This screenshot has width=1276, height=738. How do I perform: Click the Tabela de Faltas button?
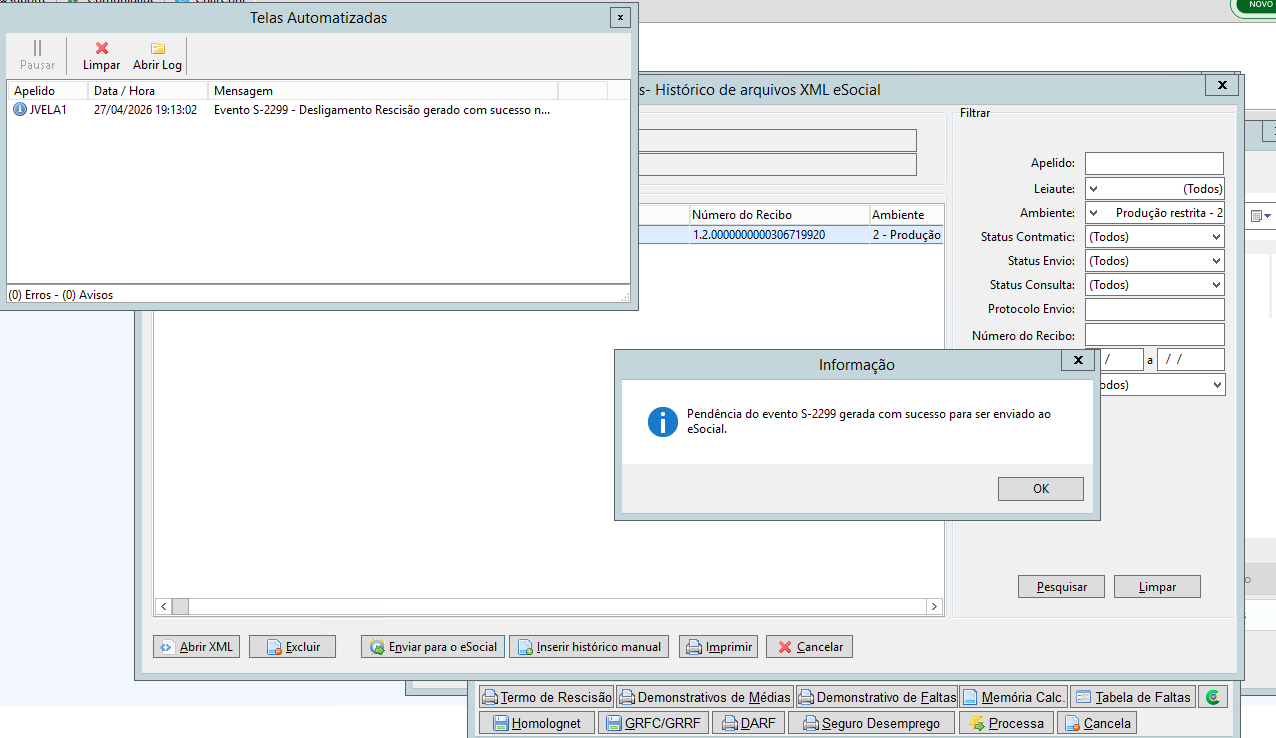click(x=1133, y=697)
